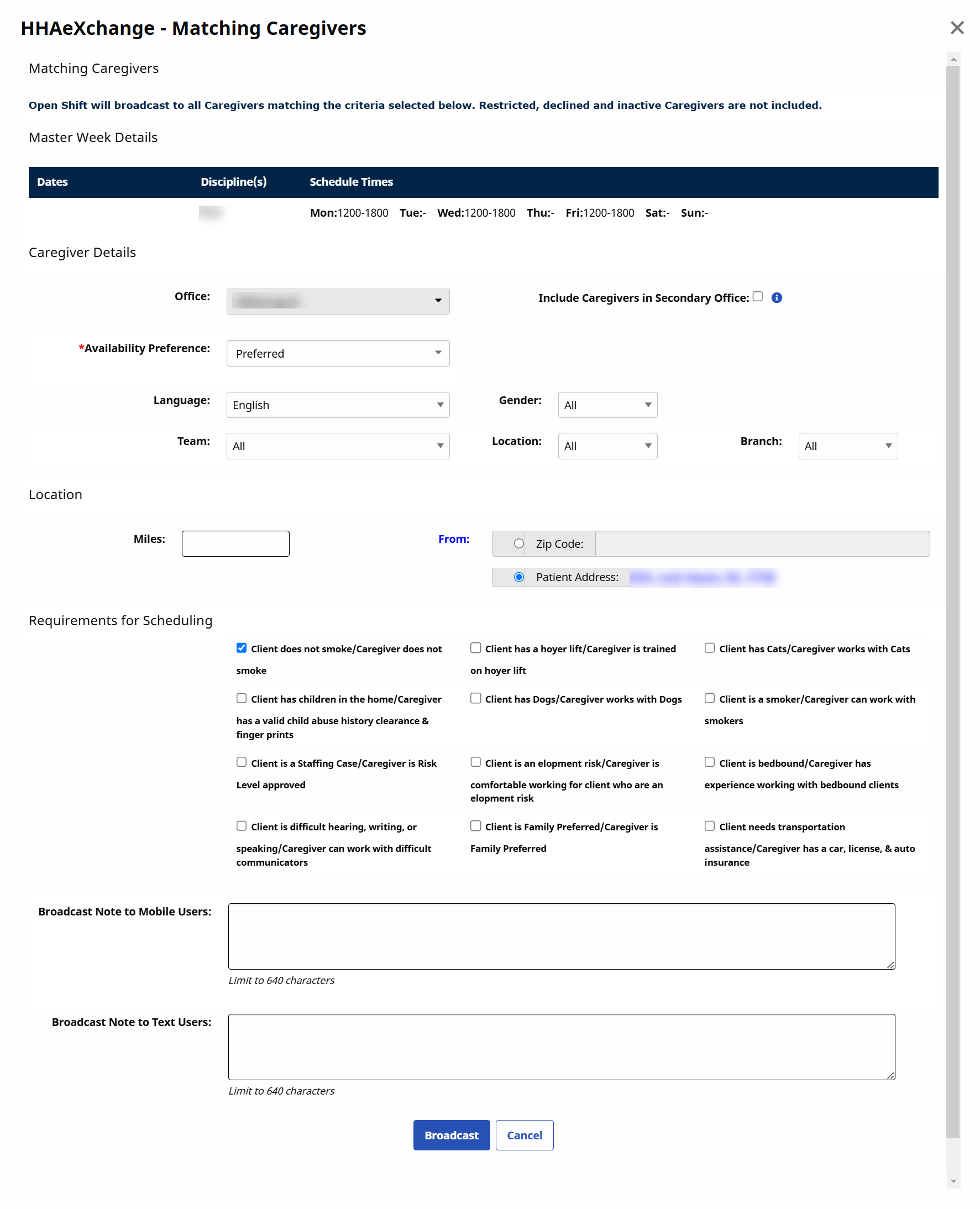Enable Include Caregivers in Secondary Office
The width and height of the screenshot is (980, 1209).
click(758, 296)
